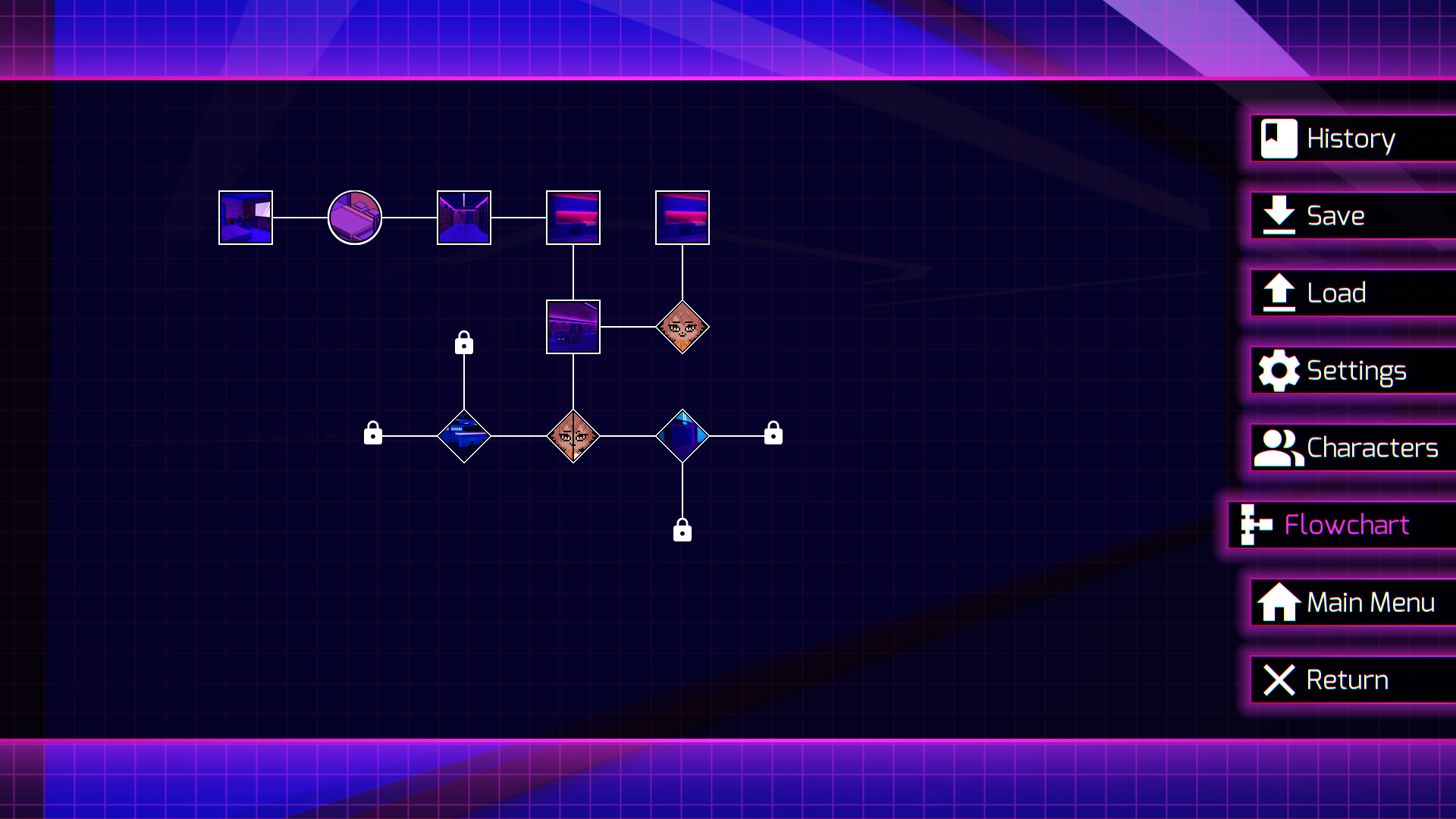Click the locked node left of blue diamond
Image resolution: width=1456 pixels, height=819 pixels.
point(373,433)
